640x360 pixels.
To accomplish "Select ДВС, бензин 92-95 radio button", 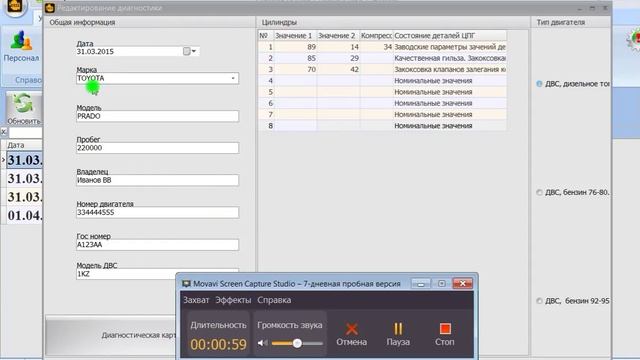I will pos(539,301).
